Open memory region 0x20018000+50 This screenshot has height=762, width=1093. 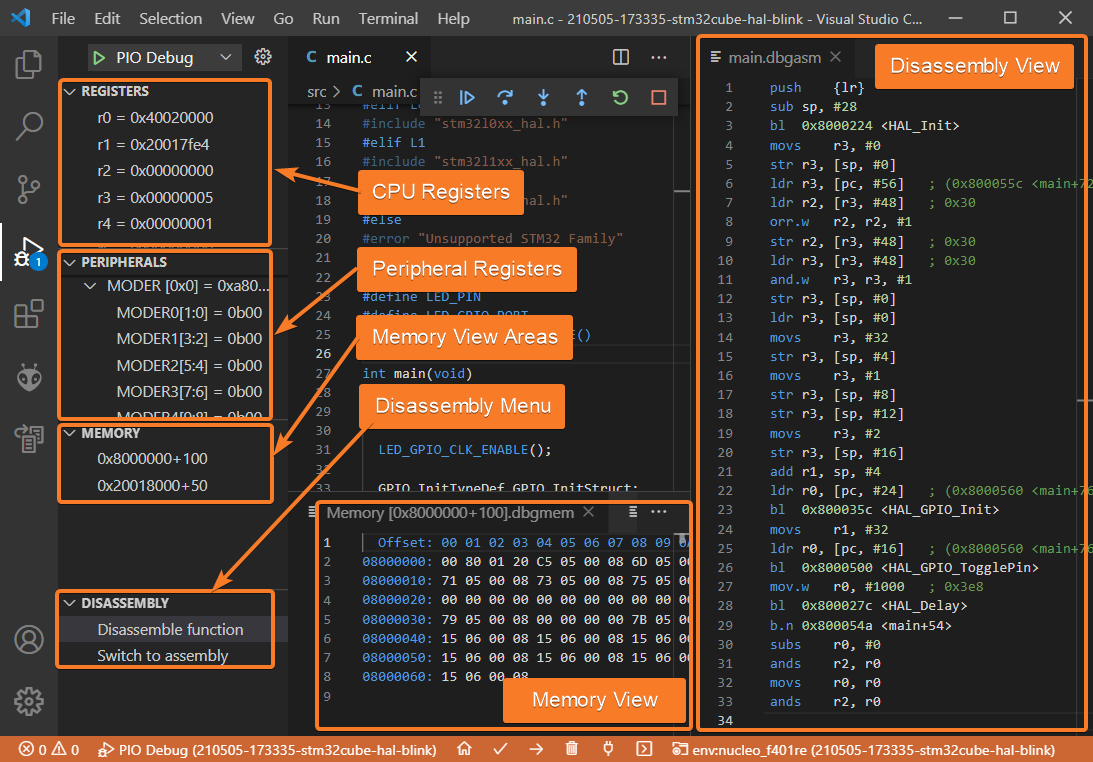point(153,485)
